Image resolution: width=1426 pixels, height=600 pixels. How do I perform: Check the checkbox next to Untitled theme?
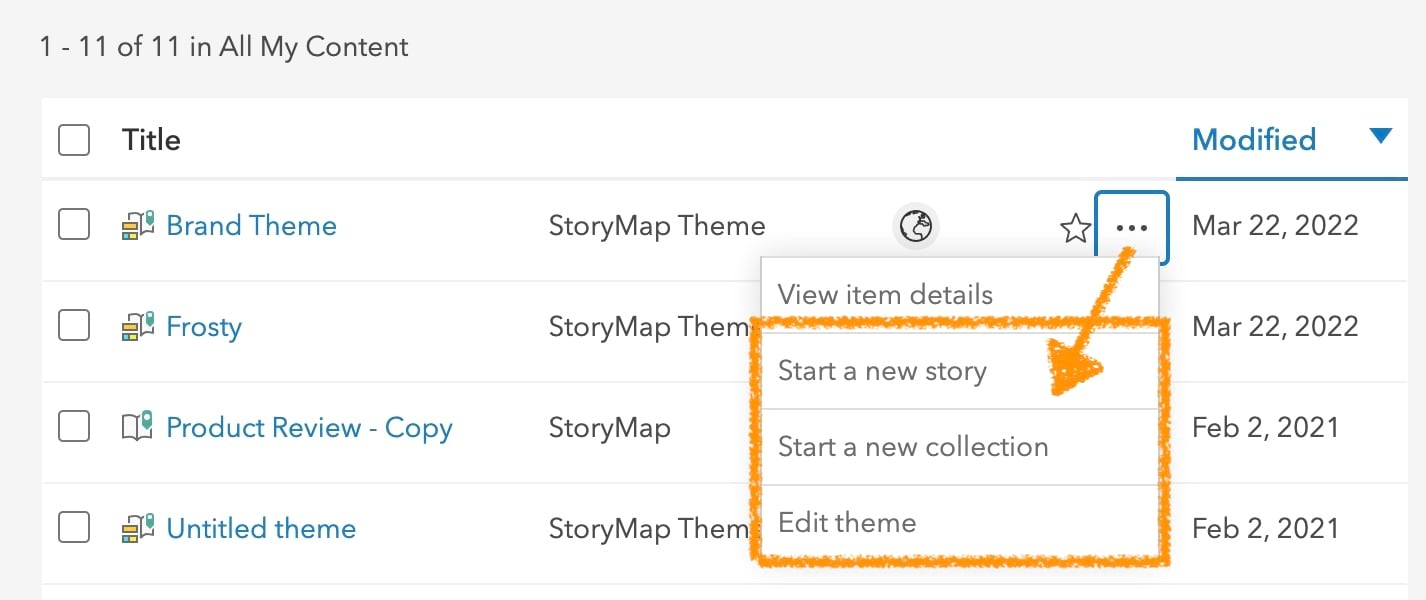pos(74,529)
